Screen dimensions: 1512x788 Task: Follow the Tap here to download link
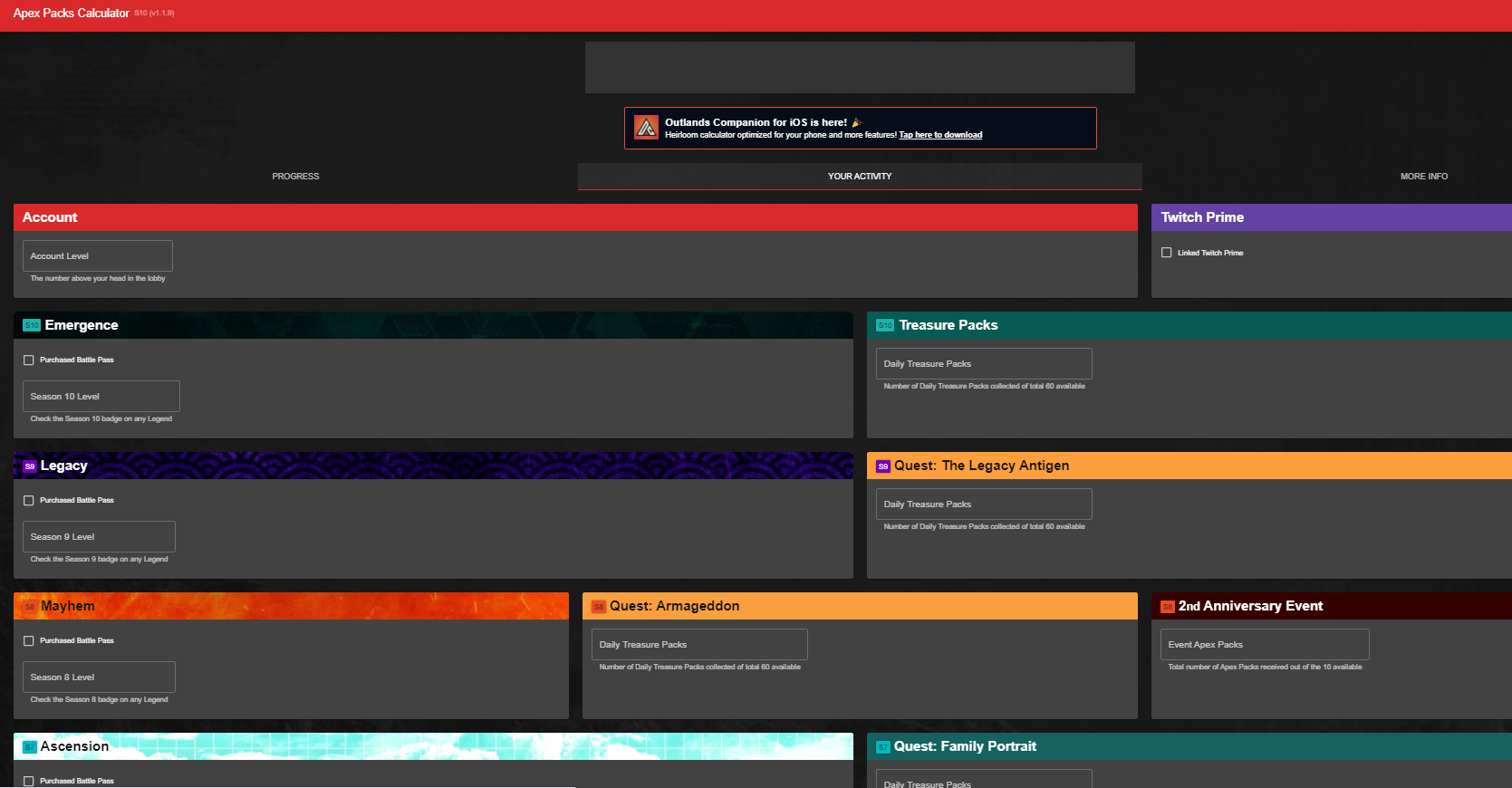(x=940, y=135)
